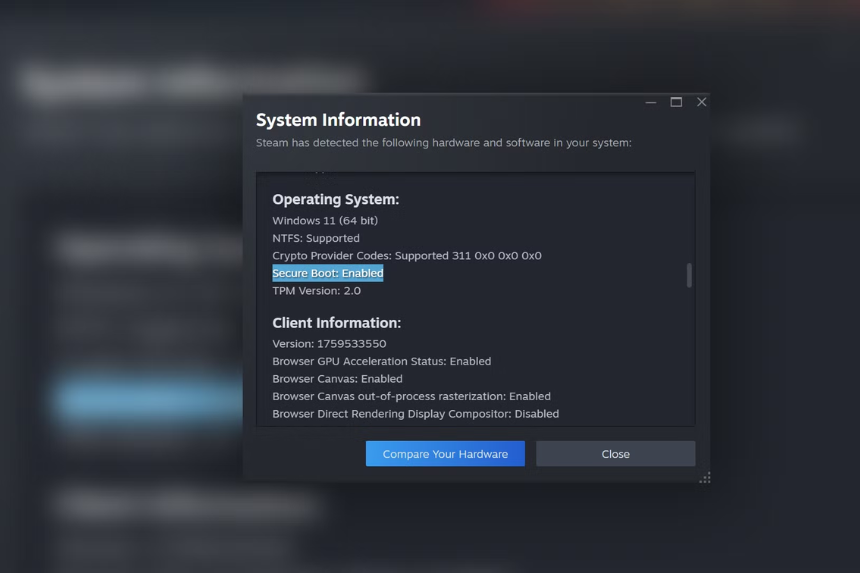Viewport: 860px width, 573px height.
Task: Click the Client Information heading
Action: (336, 323)
